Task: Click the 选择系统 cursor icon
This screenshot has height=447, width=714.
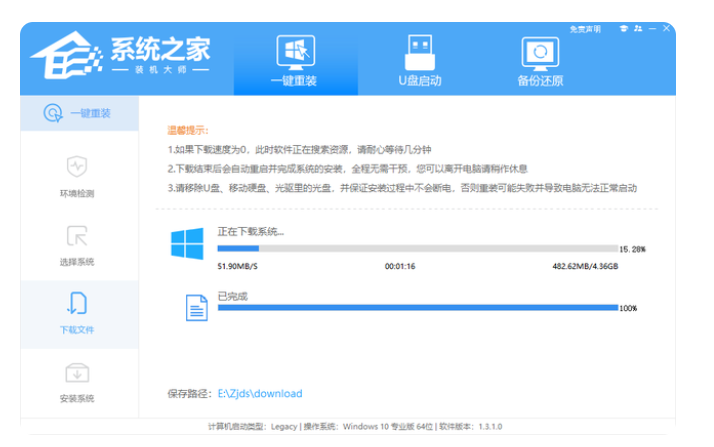Action: [77, 236]
